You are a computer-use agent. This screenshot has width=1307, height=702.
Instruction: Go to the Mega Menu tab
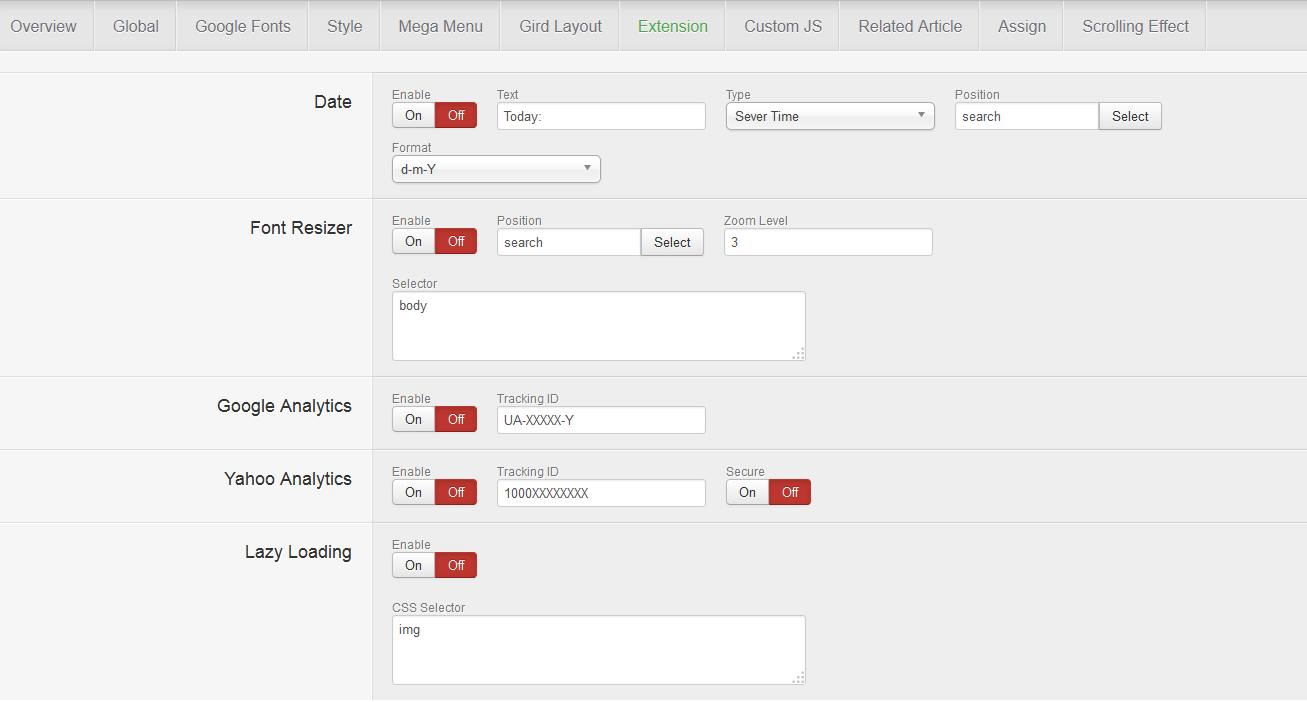coord(440,26)
